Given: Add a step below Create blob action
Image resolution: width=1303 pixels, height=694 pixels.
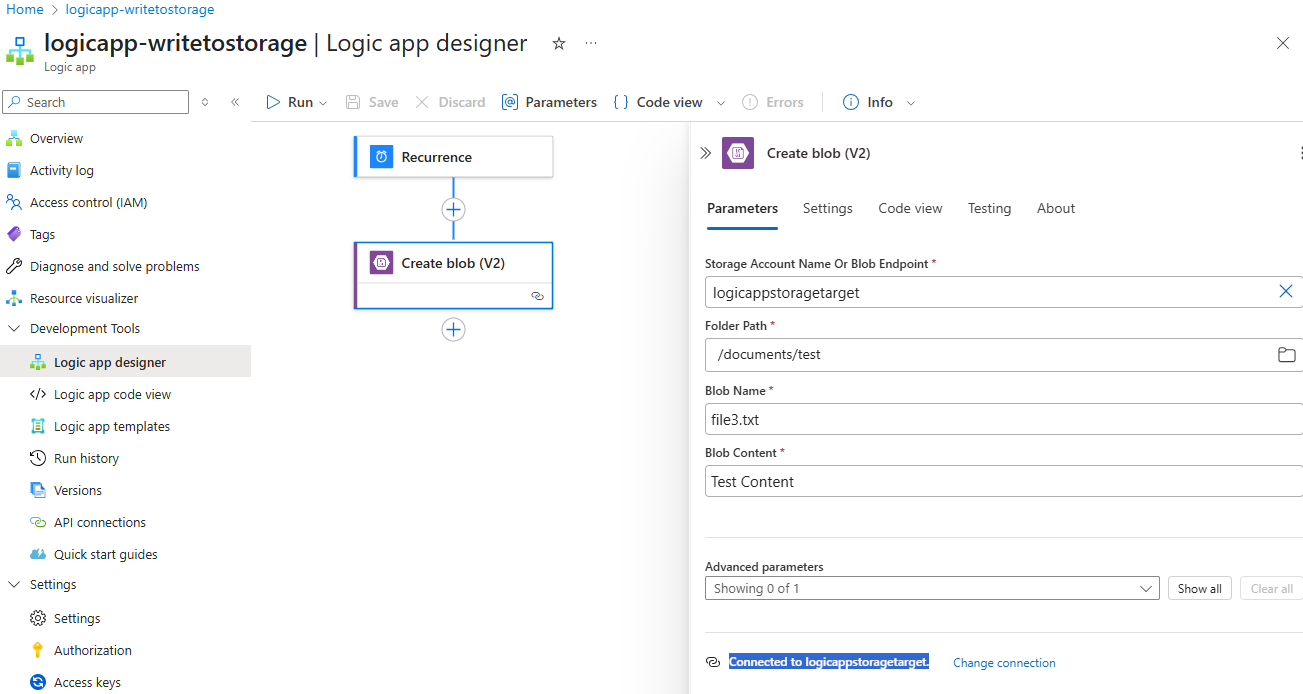Looking at the screenshot, I should point(453,330).
